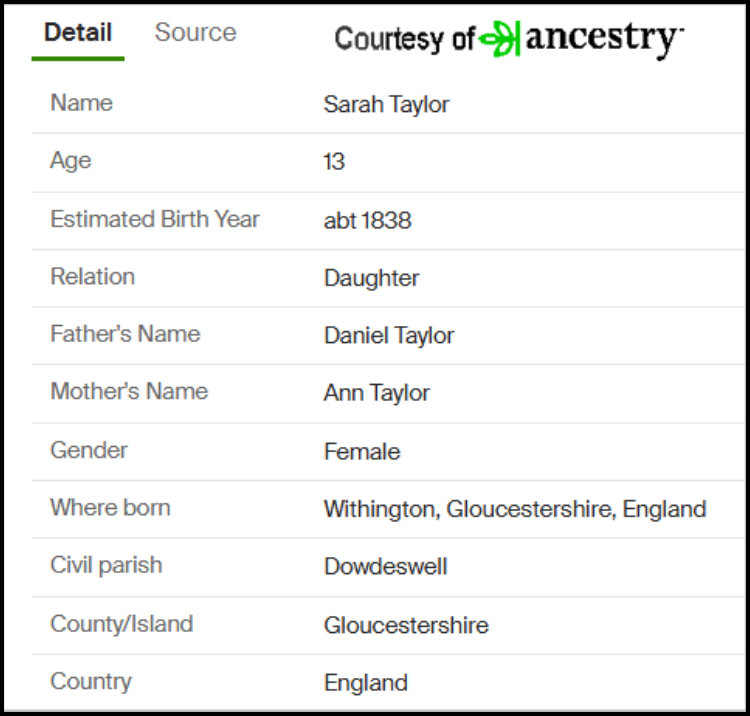Select the Age value 13

pyautogui.click(x=334, y=162)
